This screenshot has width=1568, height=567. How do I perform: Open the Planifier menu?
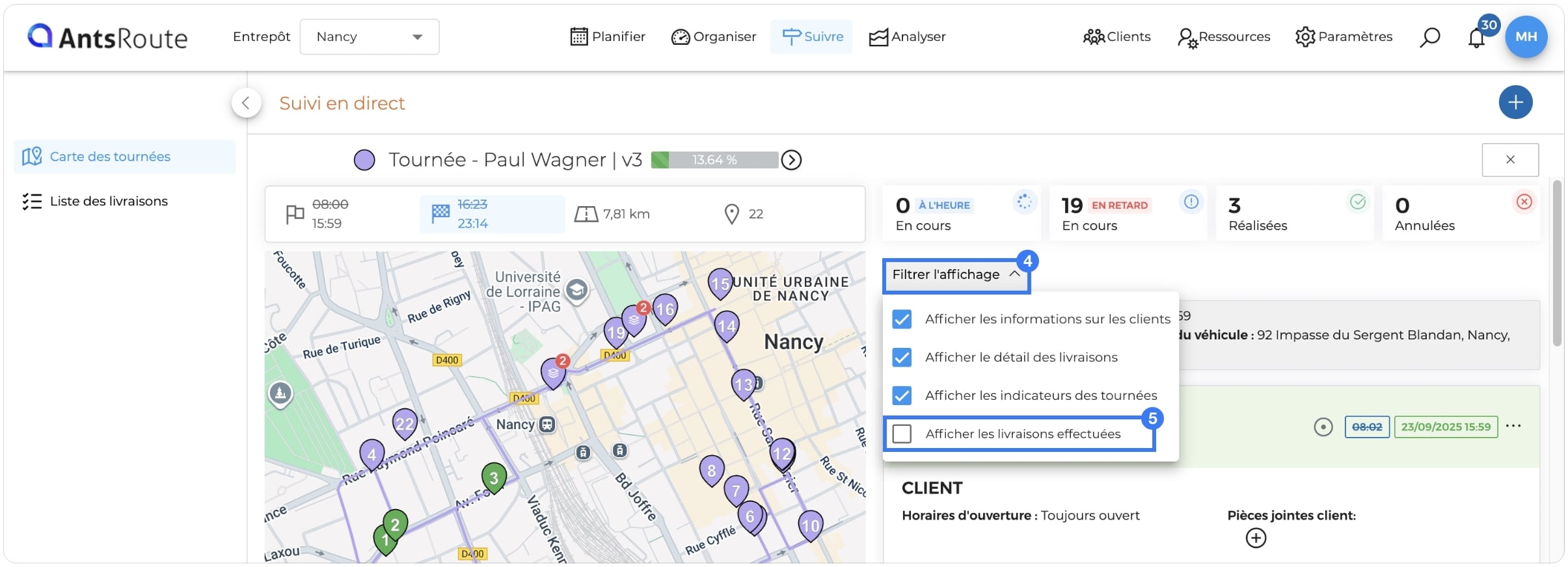click(x=608, y=37)
